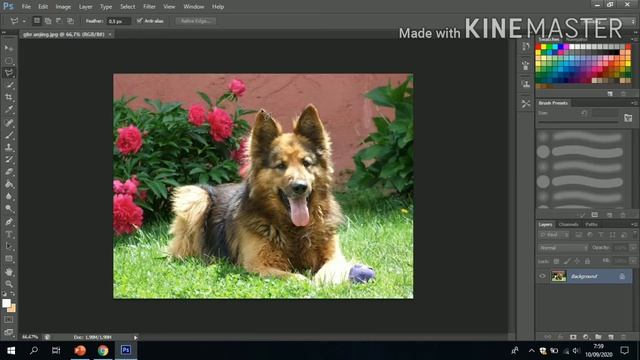Switch to the Channels tab
This screenshot has height=360, width=640.
568,224
